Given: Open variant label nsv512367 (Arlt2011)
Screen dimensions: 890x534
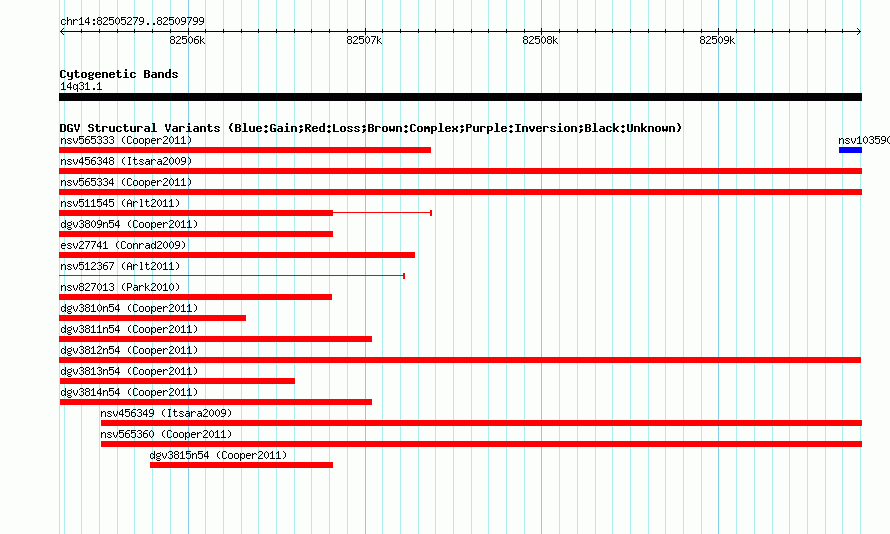Looking at the screenshot, I should [120, 266].
